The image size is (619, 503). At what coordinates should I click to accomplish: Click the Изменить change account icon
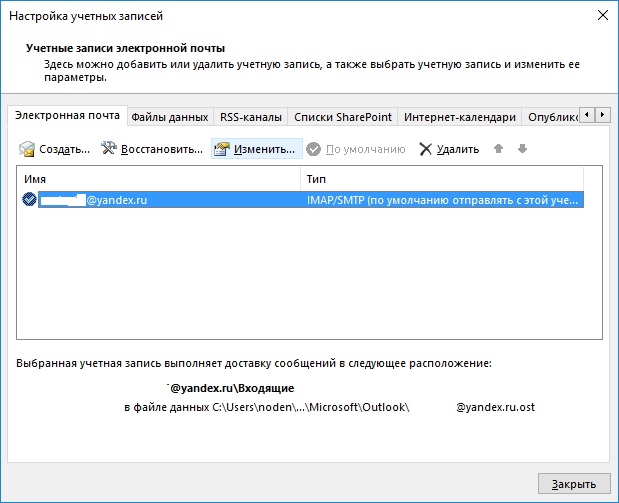point(221,150)
